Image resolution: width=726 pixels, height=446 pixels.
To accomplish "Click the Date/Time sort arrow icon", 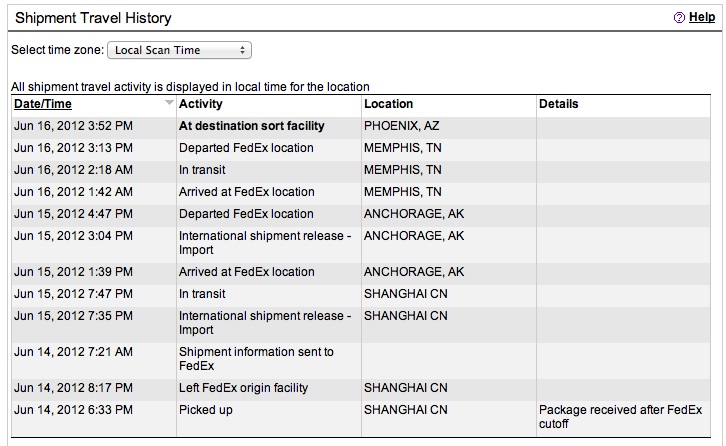I will point(169,102).
